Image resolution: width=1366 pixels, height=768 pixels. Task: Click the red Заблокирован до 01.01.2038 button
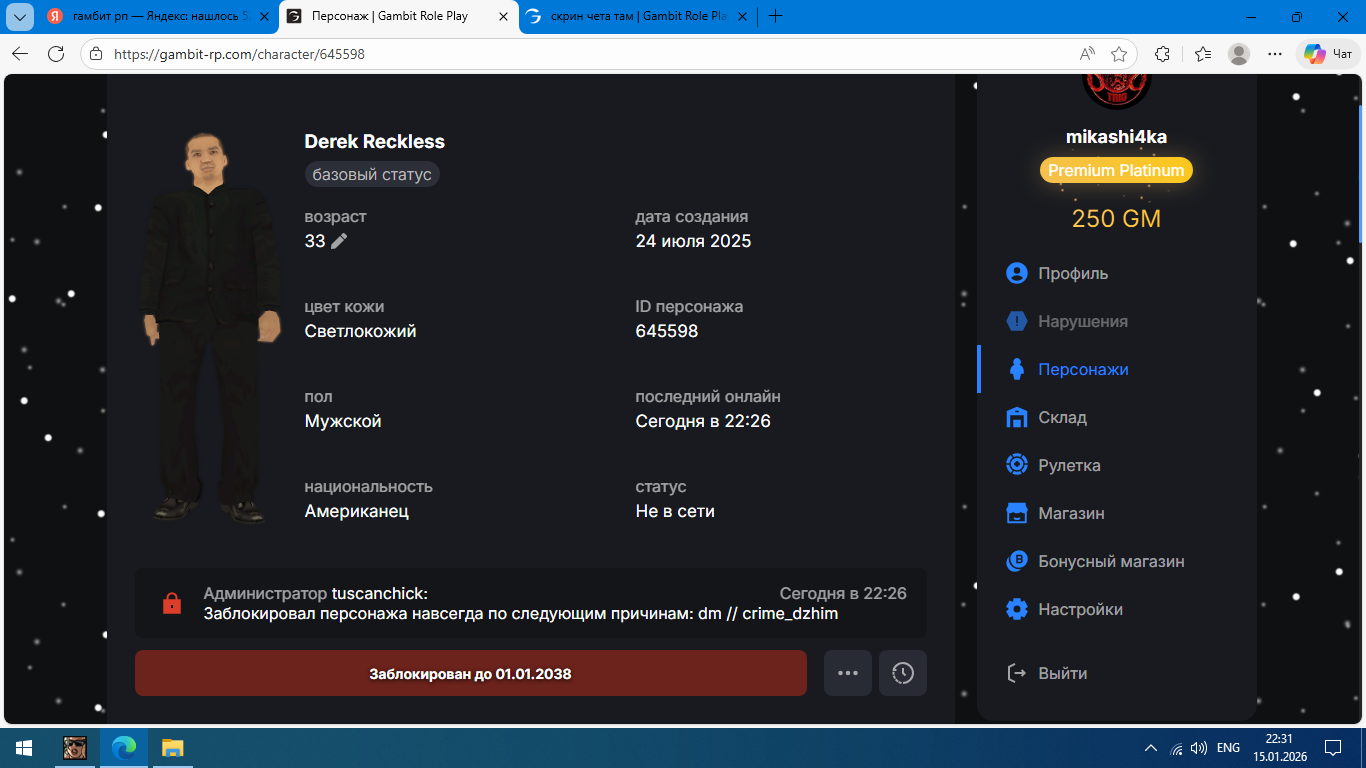tap(470, 673)
